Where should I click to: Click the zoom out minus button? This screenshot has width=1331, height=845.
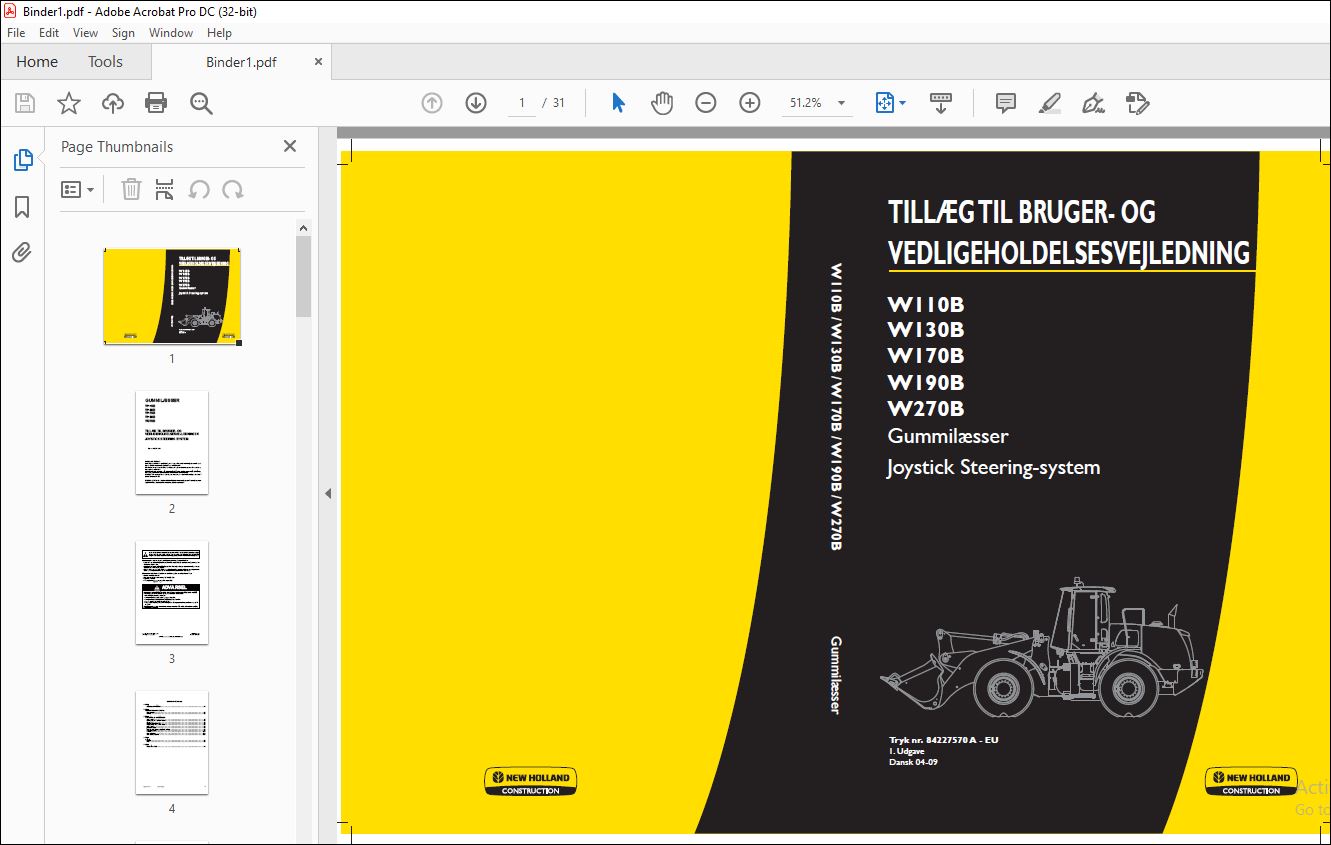coord(706,103)
